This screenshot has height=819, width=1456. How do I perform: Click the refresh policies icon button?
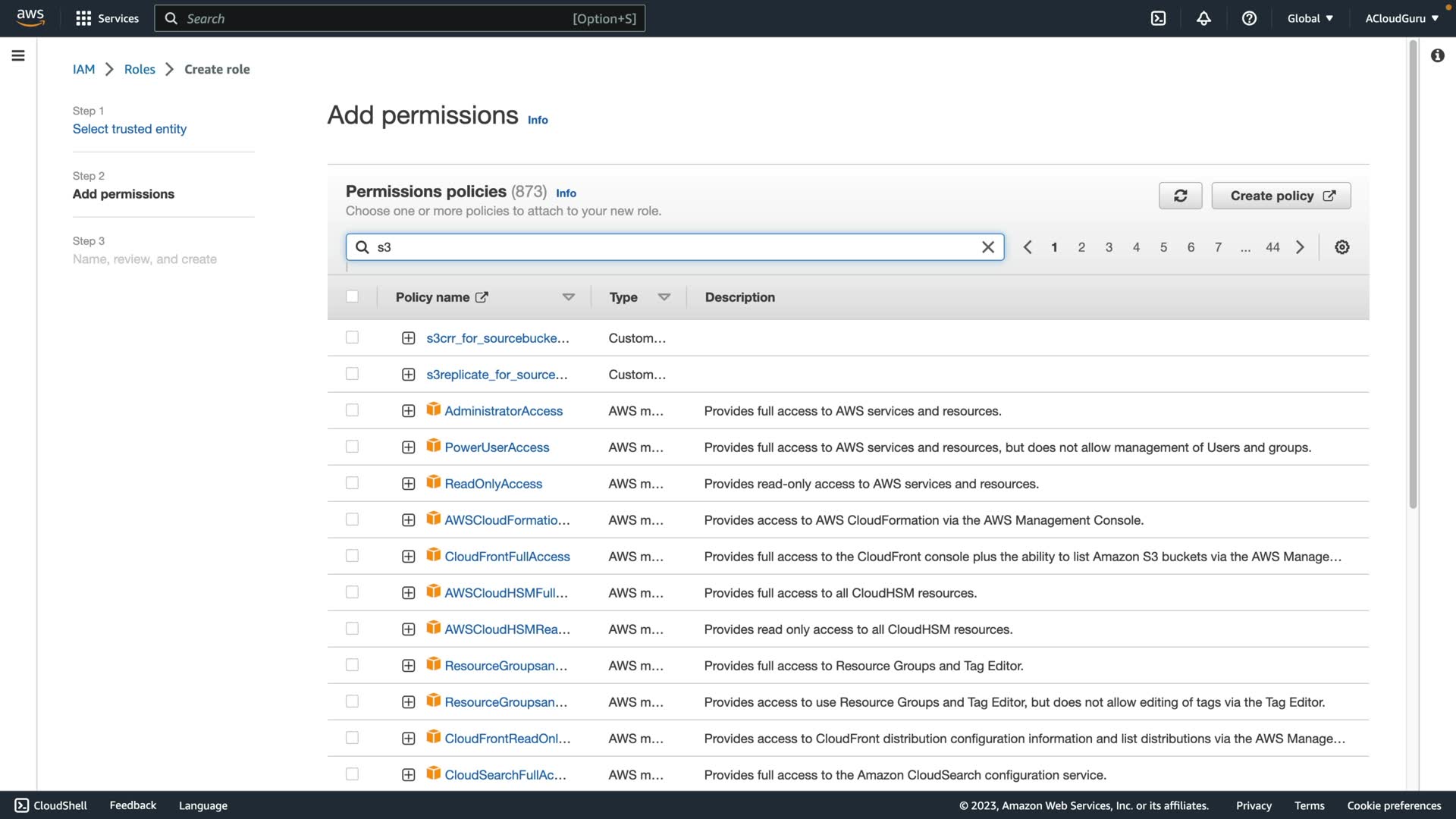tap(1180, 196)
